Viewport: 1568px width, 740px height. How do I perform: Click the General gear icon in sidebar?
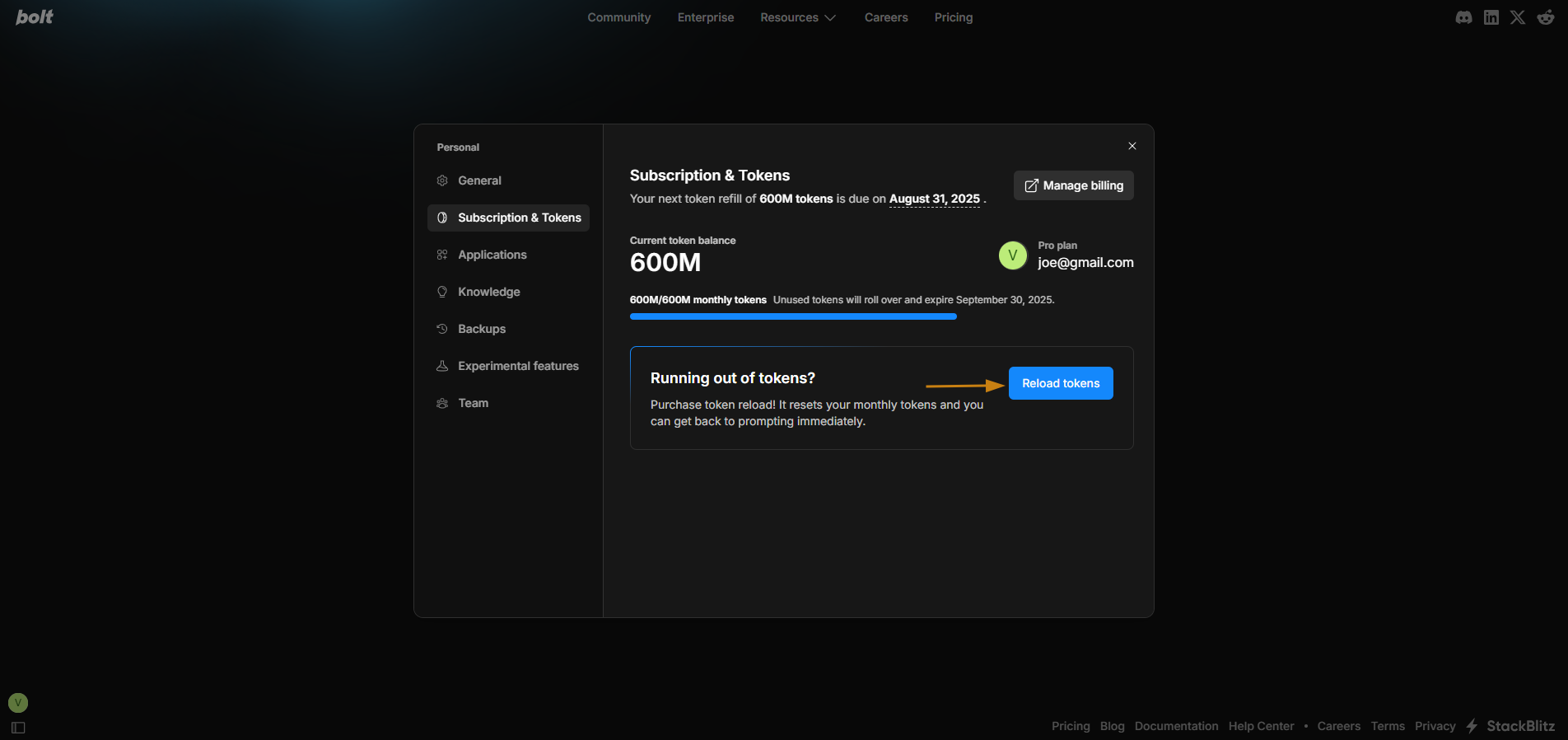[442, 180]
